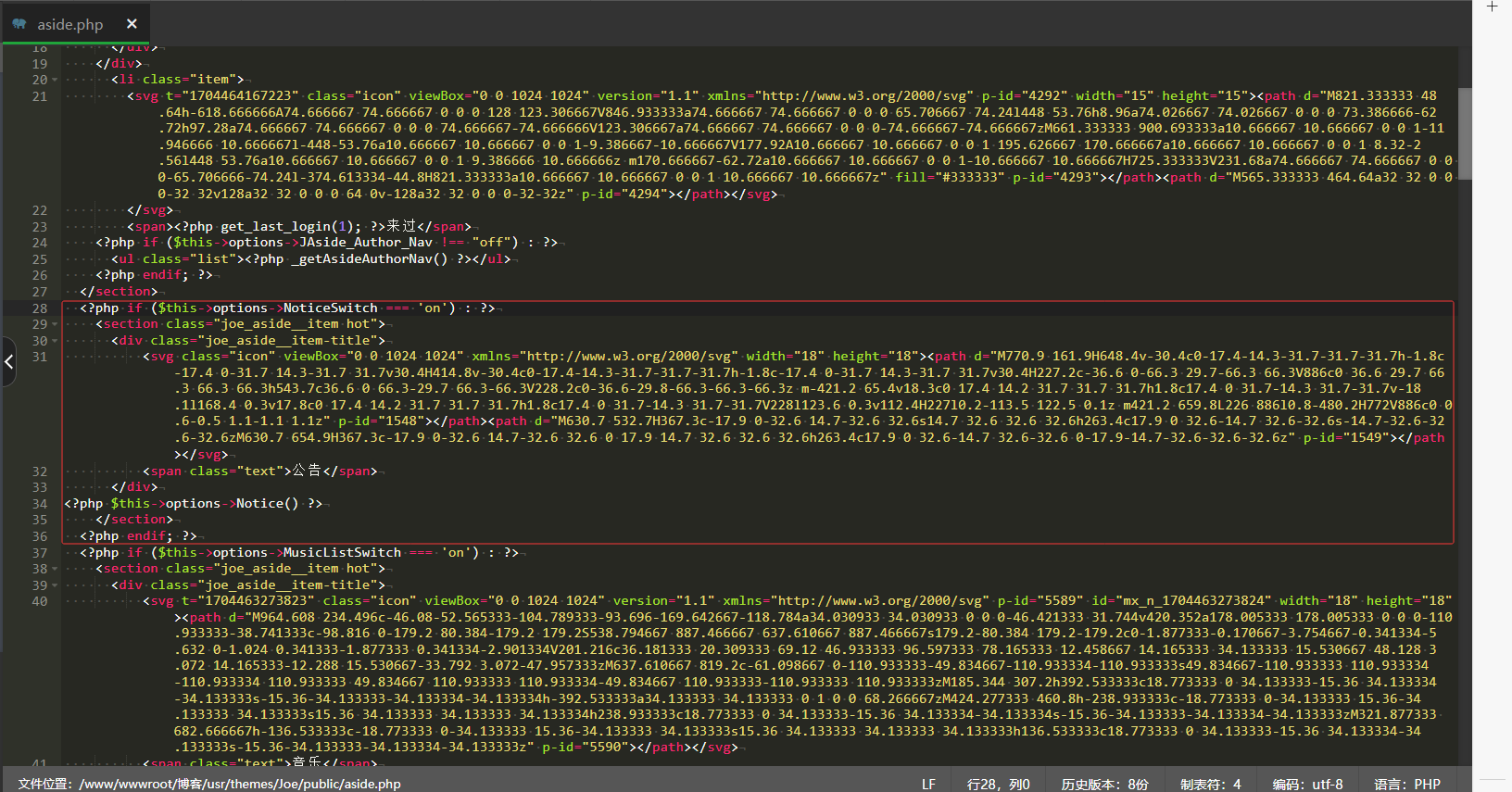1512x792 pixels.
Task: Collapse code fold at line 29
Action: (x=55, y=324)
